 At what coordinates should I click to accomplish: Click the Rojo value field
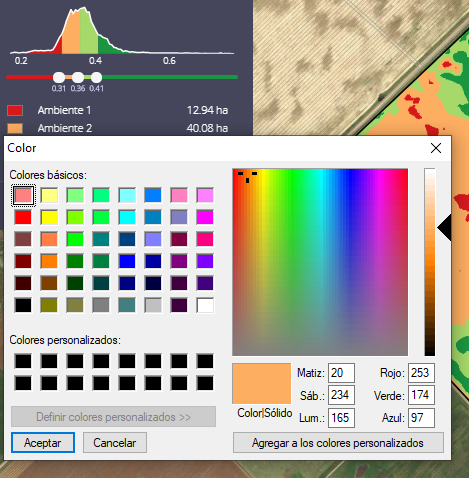pyautogui.click(x=421, y=373)
